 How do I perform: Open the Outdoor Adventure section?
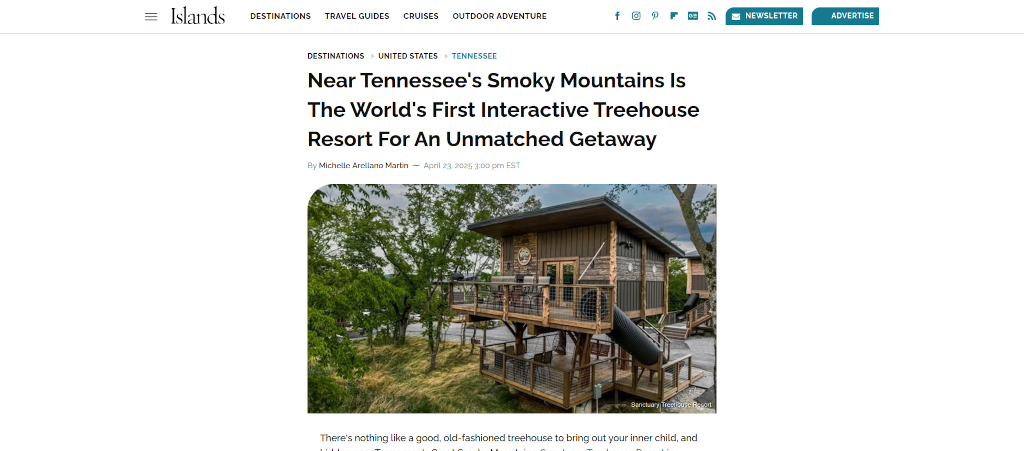coord(500,16)
